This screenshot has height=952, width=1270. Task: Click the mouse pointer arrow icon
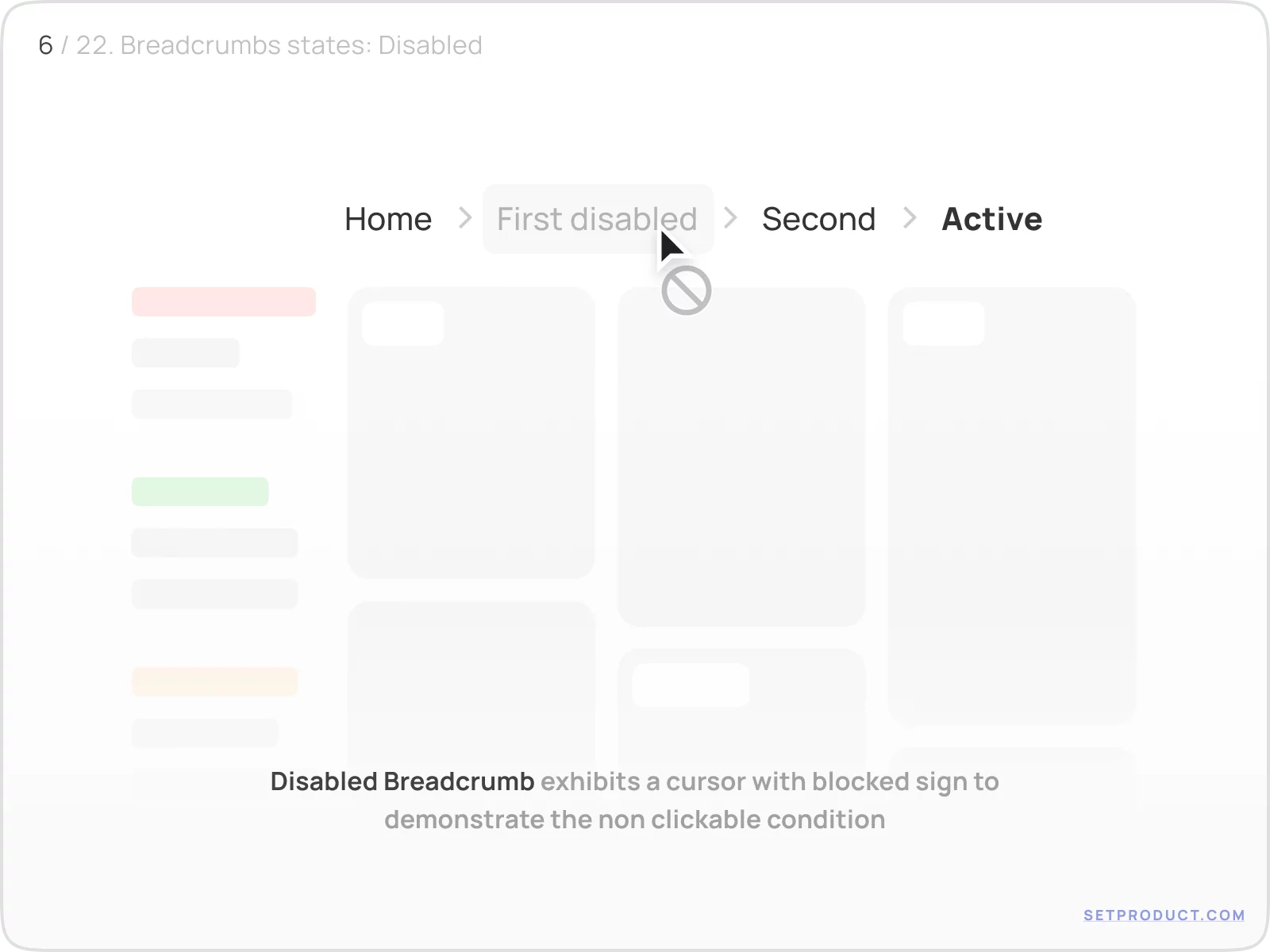671,244
